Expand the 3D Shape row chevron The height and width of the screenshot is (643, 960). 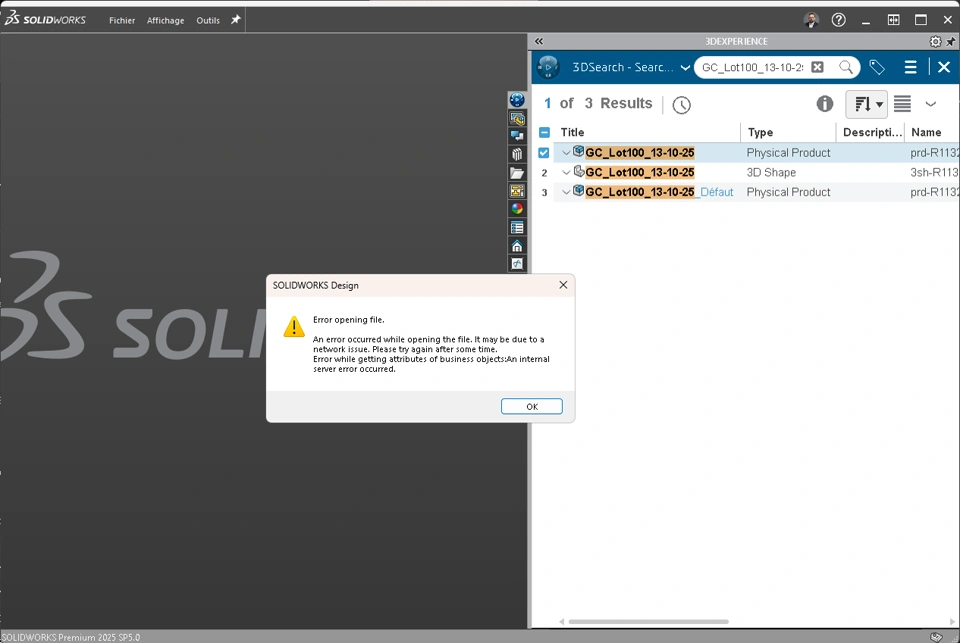tap(566, 173)
